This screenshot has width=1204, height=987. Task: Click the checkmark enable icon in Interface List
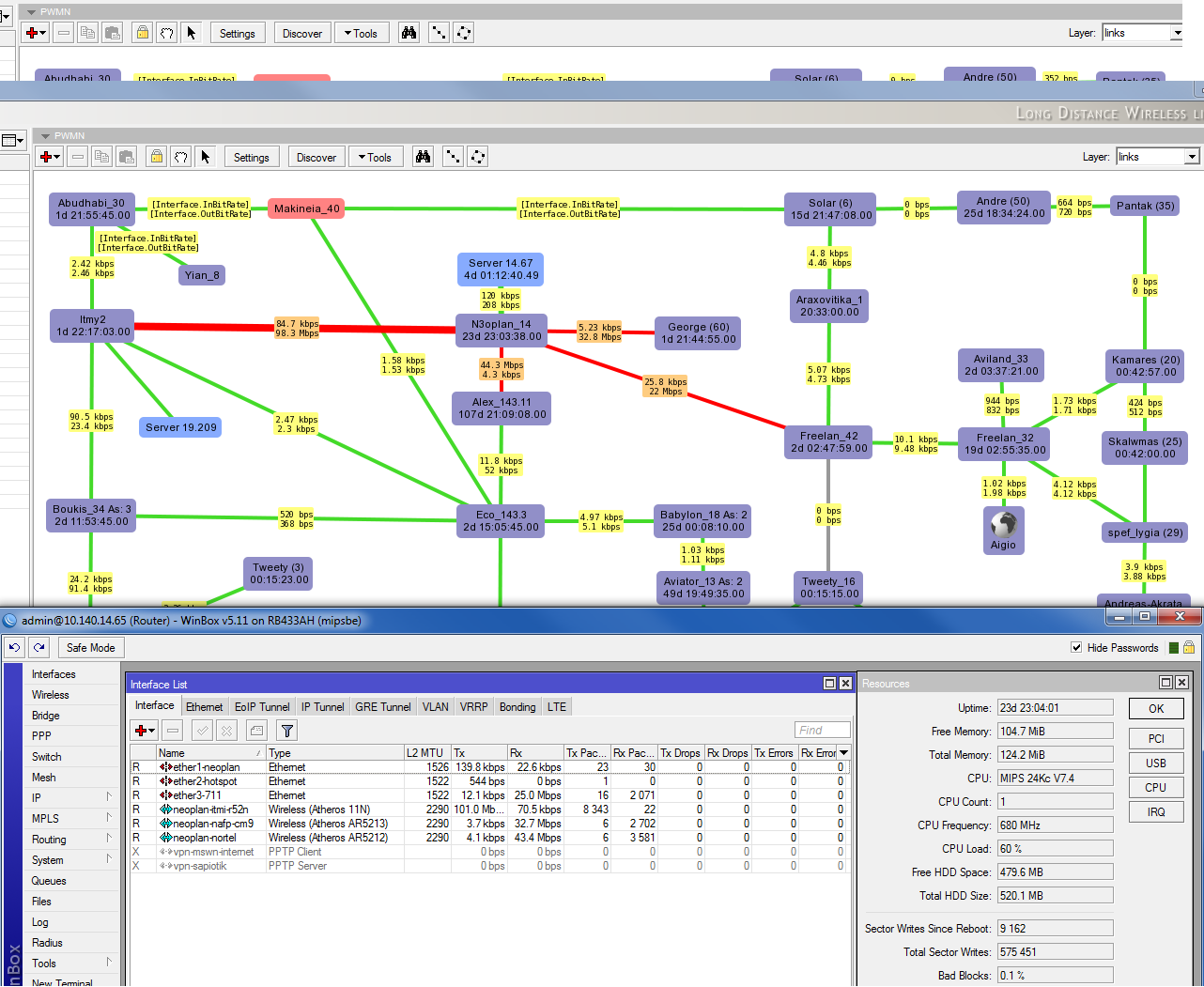click(x=201, y=730)
